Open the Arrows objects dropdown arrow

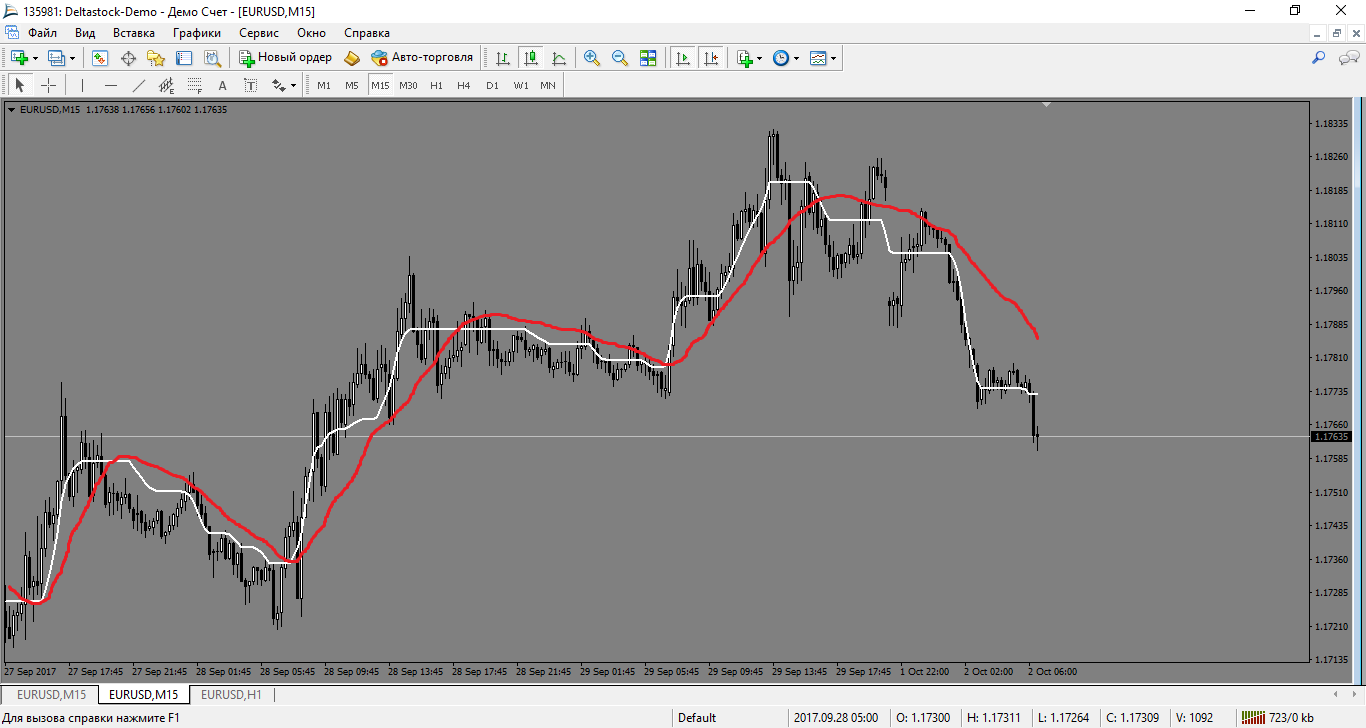coord(294,85)
